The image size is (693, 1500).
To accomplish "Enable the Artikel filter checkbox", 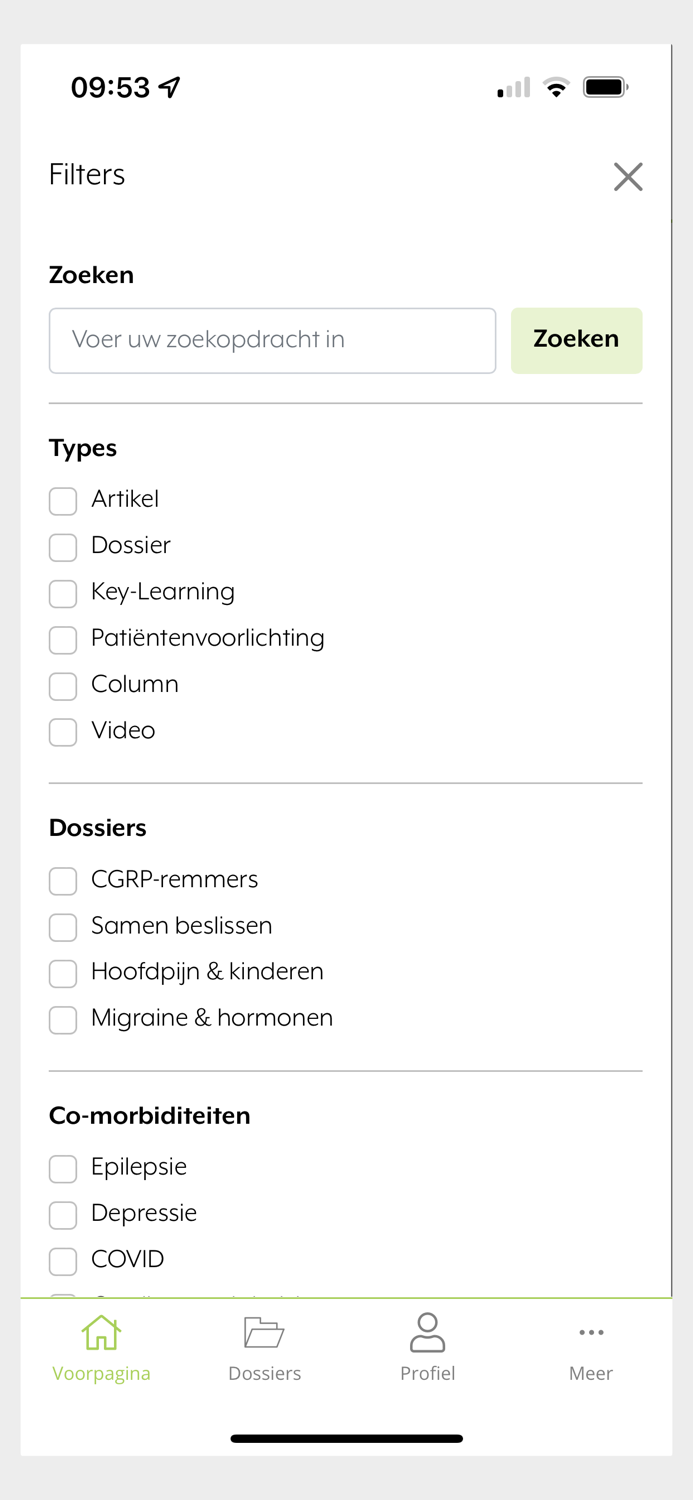I will 62,501.
